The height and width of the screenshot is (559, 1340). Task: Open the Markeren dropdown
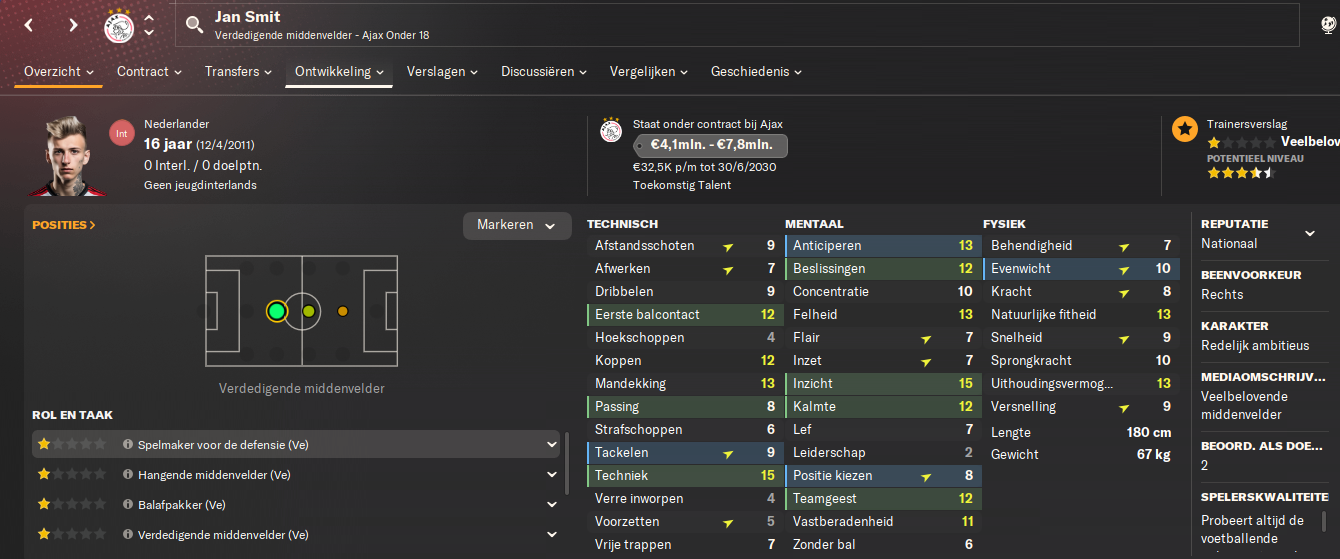(516, 226)
